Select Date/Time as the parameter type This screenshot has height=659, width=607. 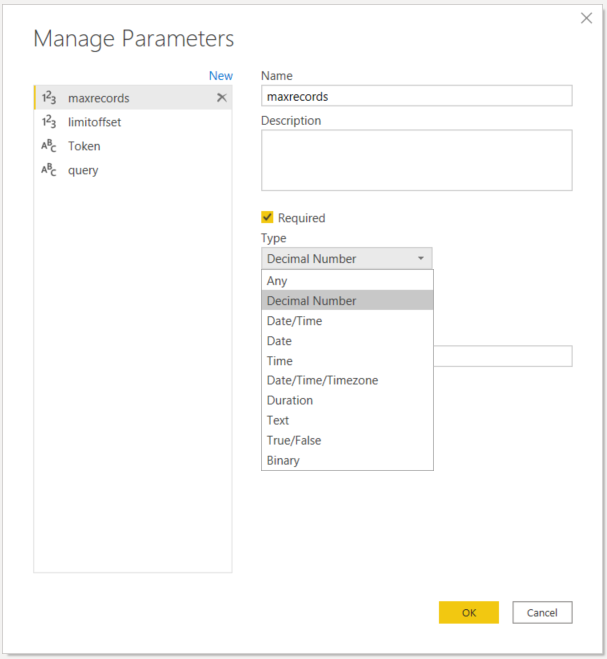point(347,321)
